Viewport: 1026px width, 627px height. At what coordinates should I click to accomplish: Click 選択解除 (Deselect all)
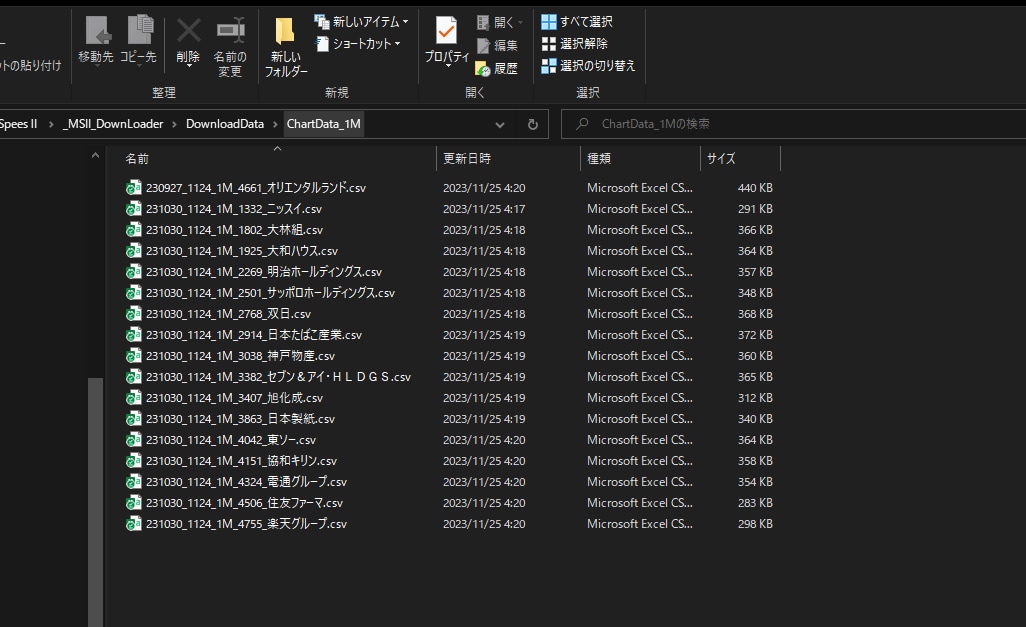[575, 44]
